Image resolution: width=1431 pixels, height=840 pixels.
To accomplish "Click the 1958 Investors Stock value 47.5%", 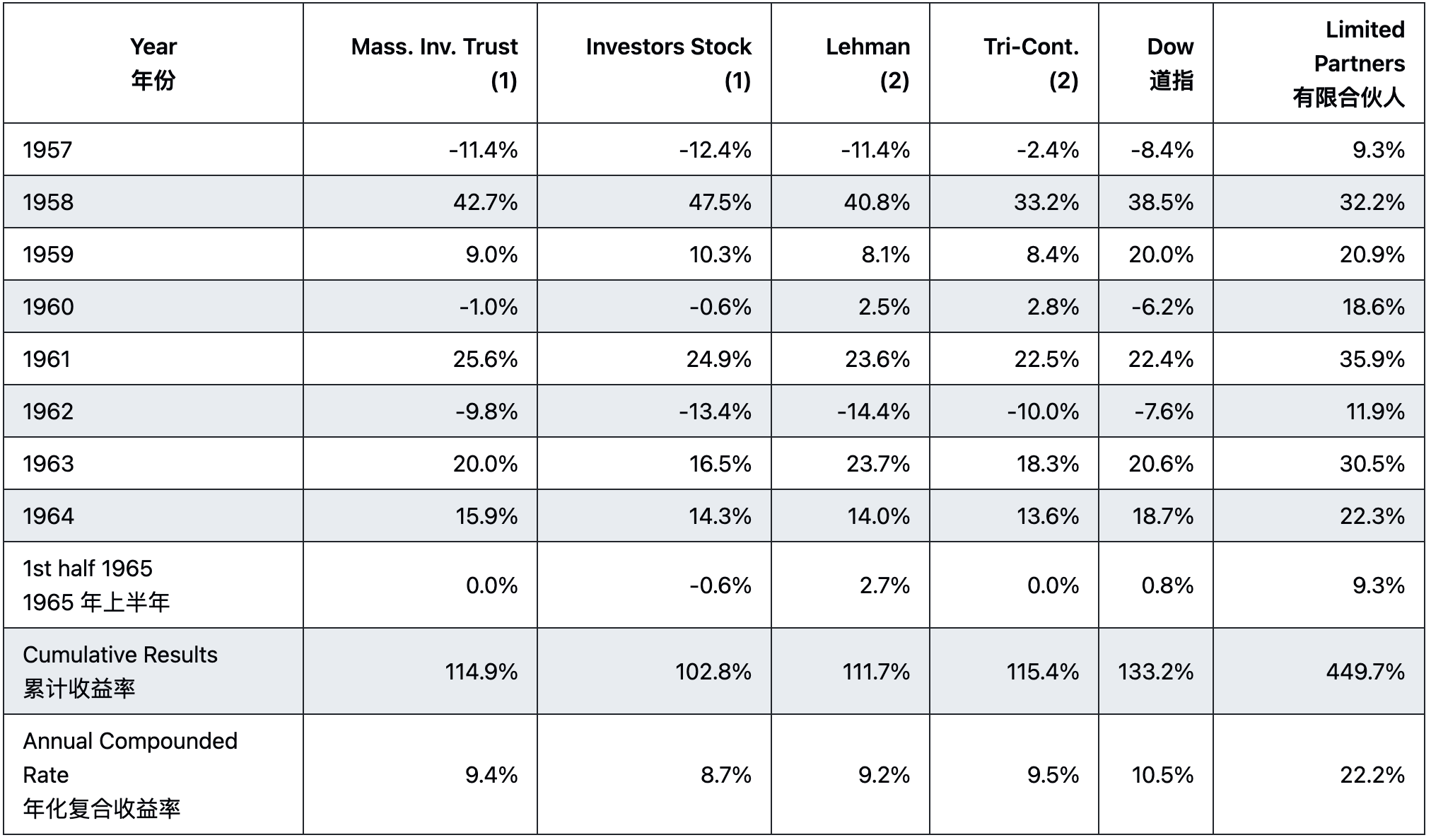I will coord(720,202).
